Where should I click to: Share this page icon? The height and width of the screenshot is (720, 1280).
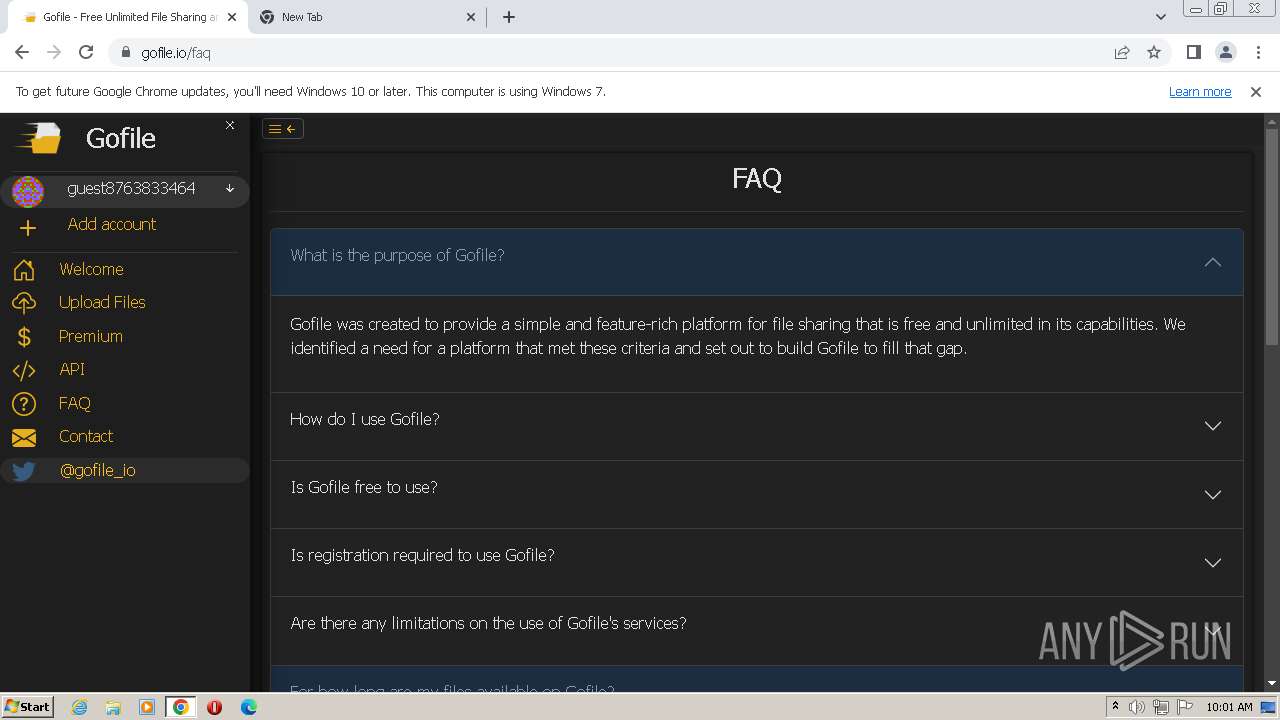point(1122,52)
